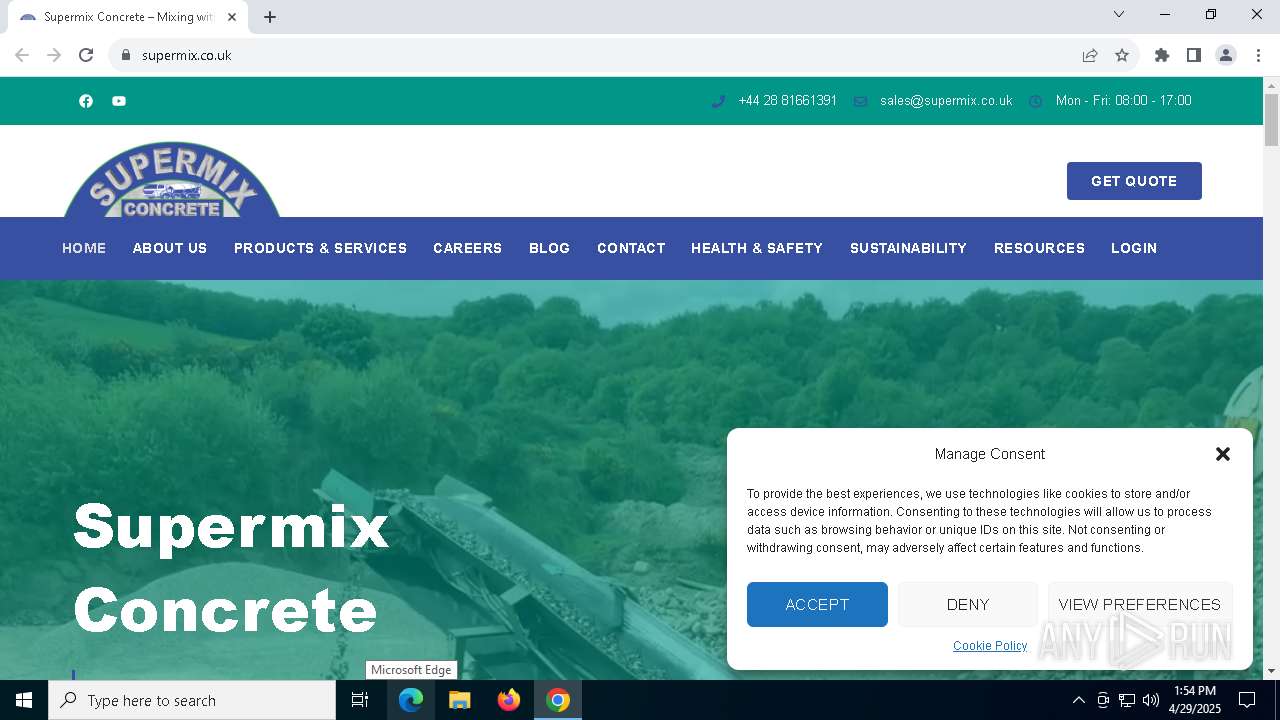Open the CONTACT page
Image resolution: width=1280 pixels, height=720 pixels.
(x=631, y=248)
